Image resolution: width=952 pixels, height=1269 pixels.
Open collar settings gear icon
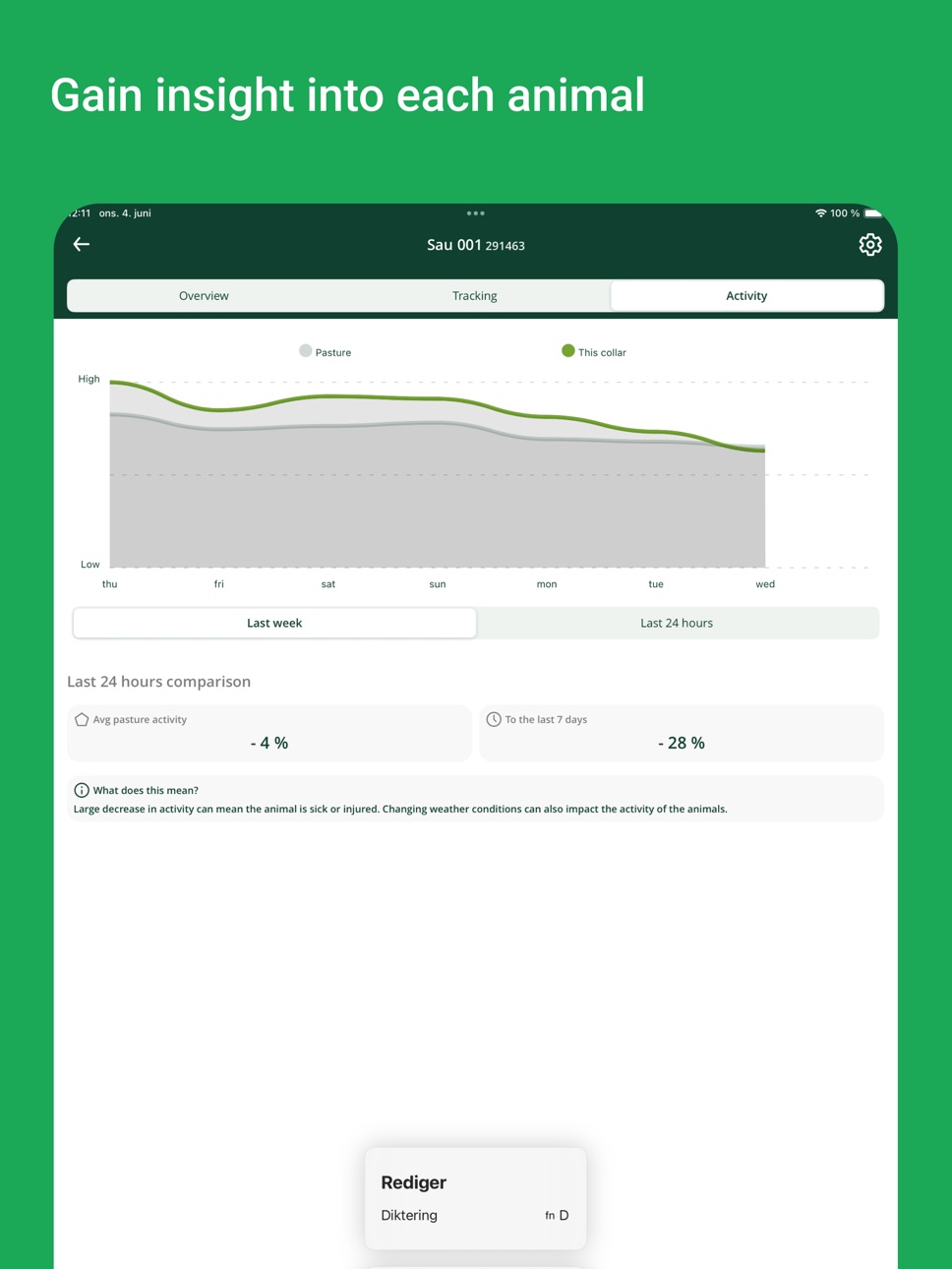point(869,245)
